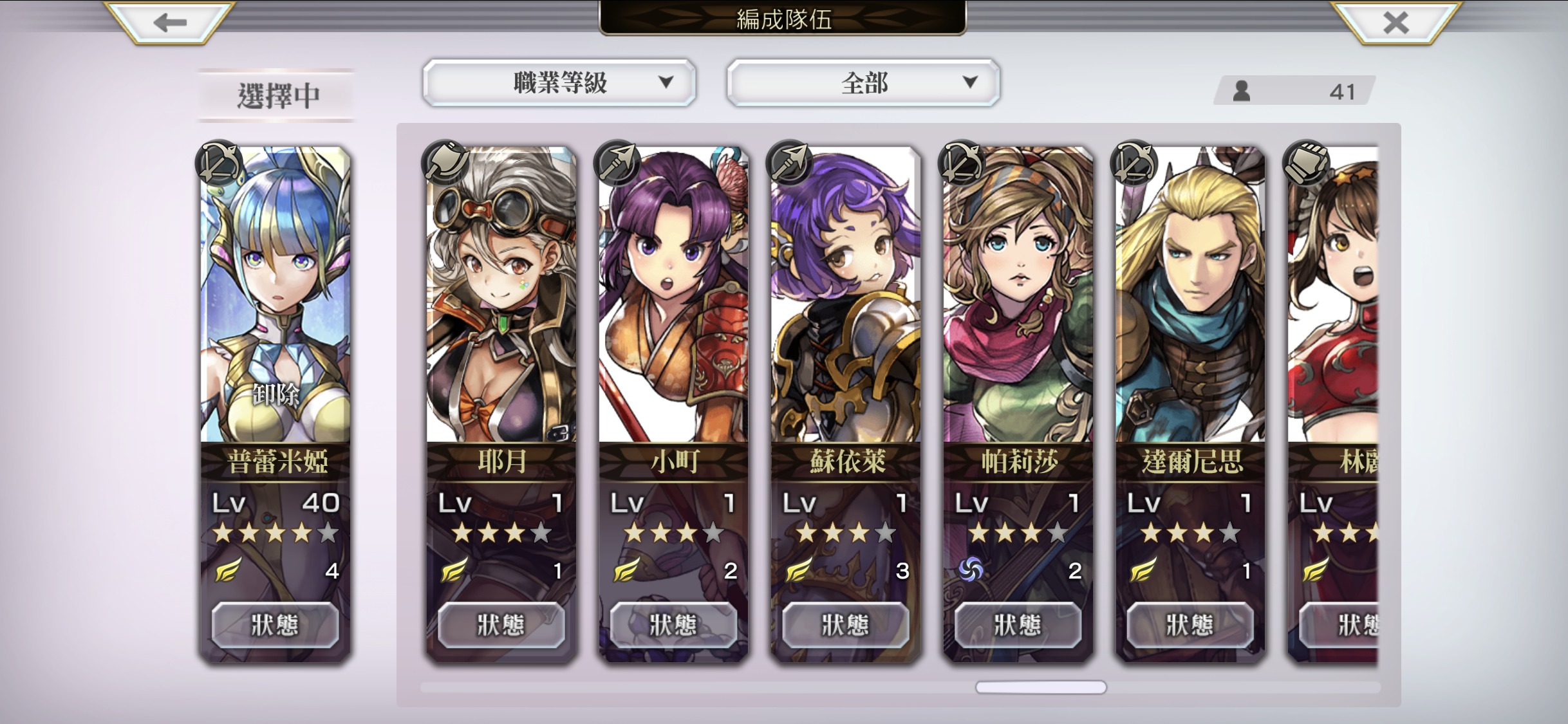Click the swirl element icon on 帕莉莎 card
The width and height of the screenshot is (1568, 724).
[x=971, y=570]
